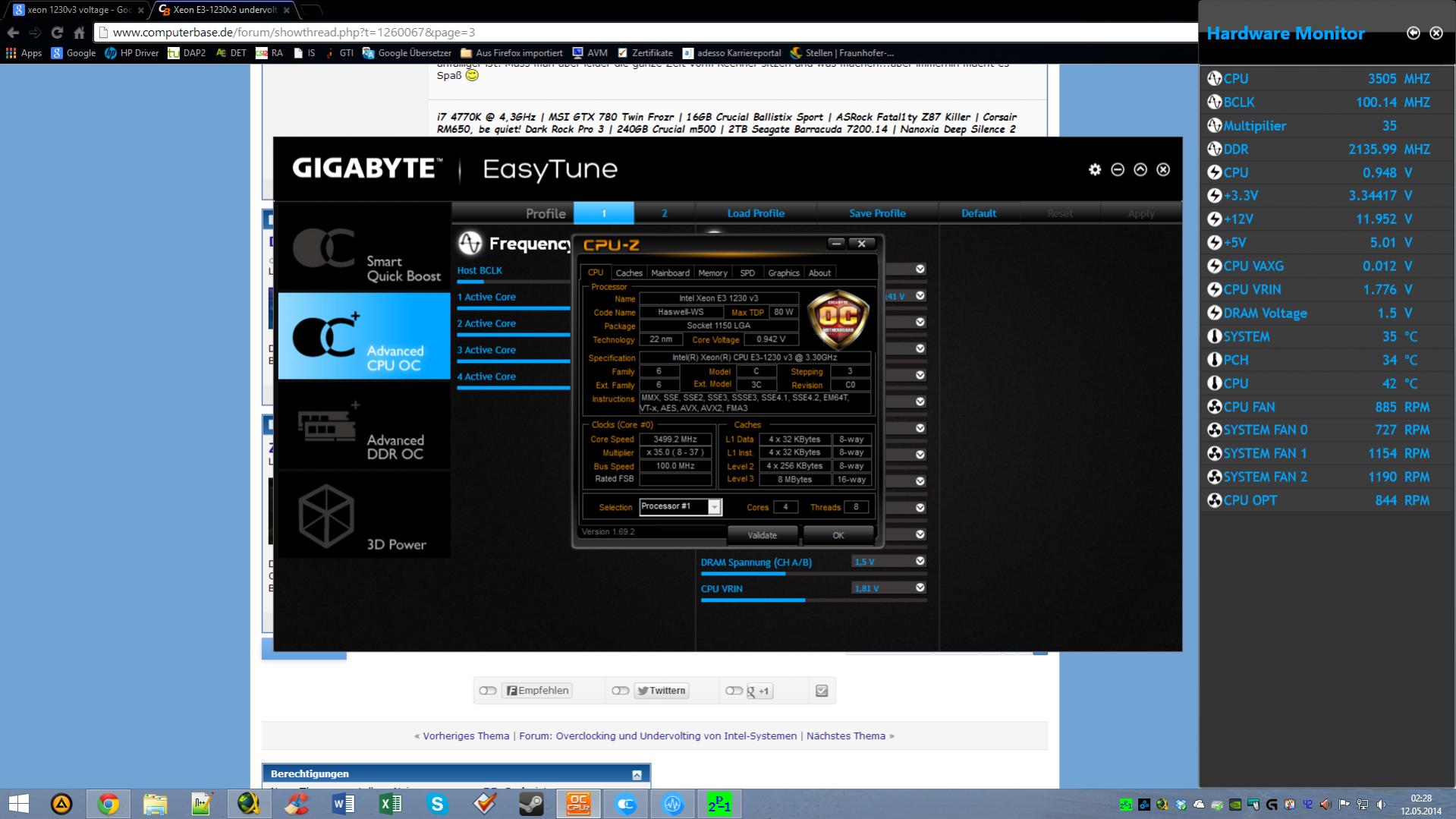Open the CPU-Z Processor selection dropdown
Image resolution: width=1456 pixels, height=819 pixels.
click(x=680, y=507)
